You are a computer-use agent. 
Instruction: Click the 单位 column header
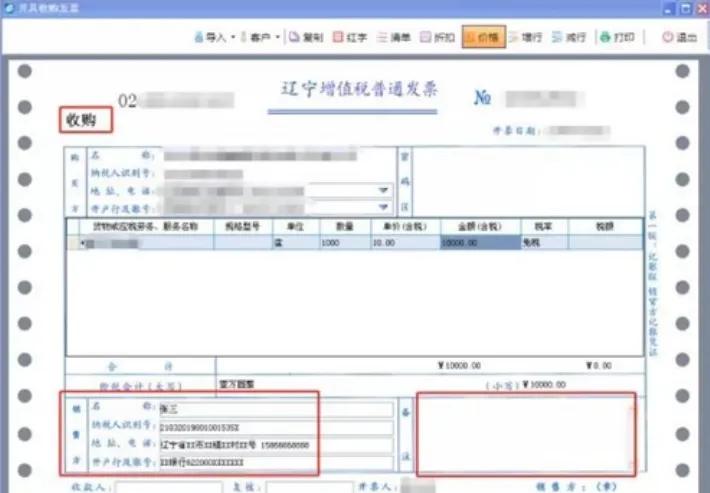click(296, 226)
